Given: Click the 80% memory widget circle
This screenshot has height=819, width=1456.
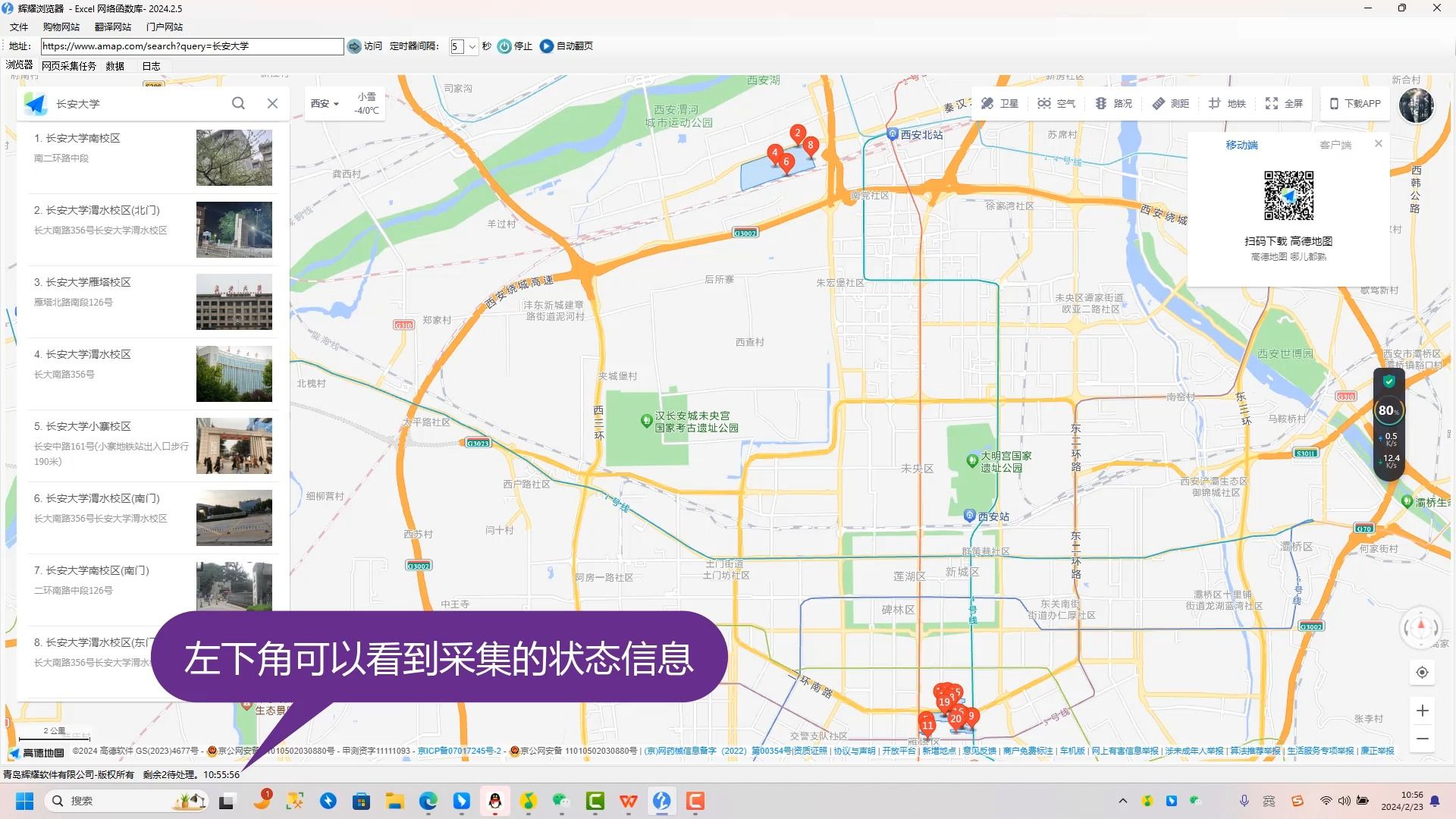Looking at the screenshot, I should pos(1389,410).
